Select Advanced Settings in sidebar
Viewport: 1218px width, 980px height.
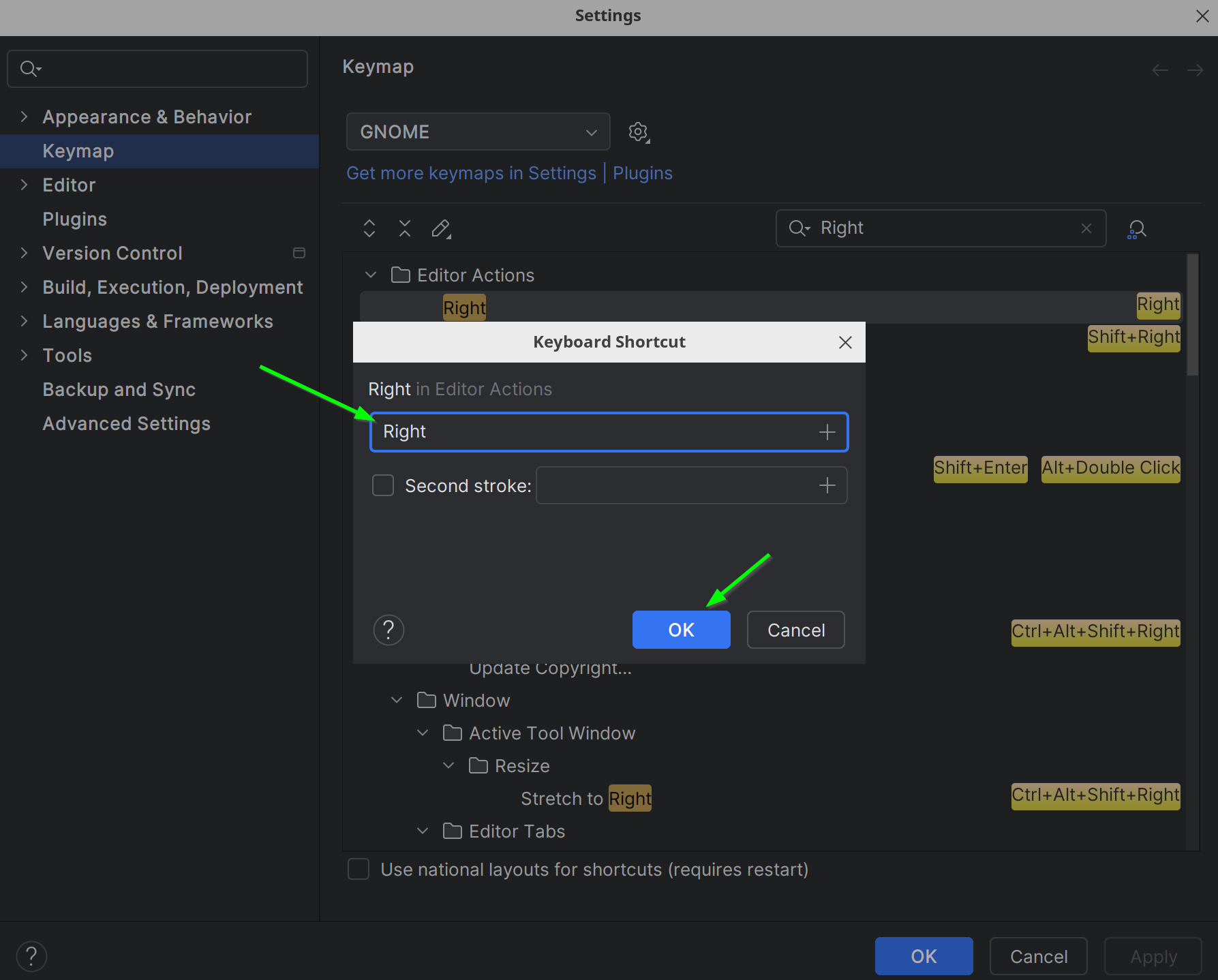point(126,423)
